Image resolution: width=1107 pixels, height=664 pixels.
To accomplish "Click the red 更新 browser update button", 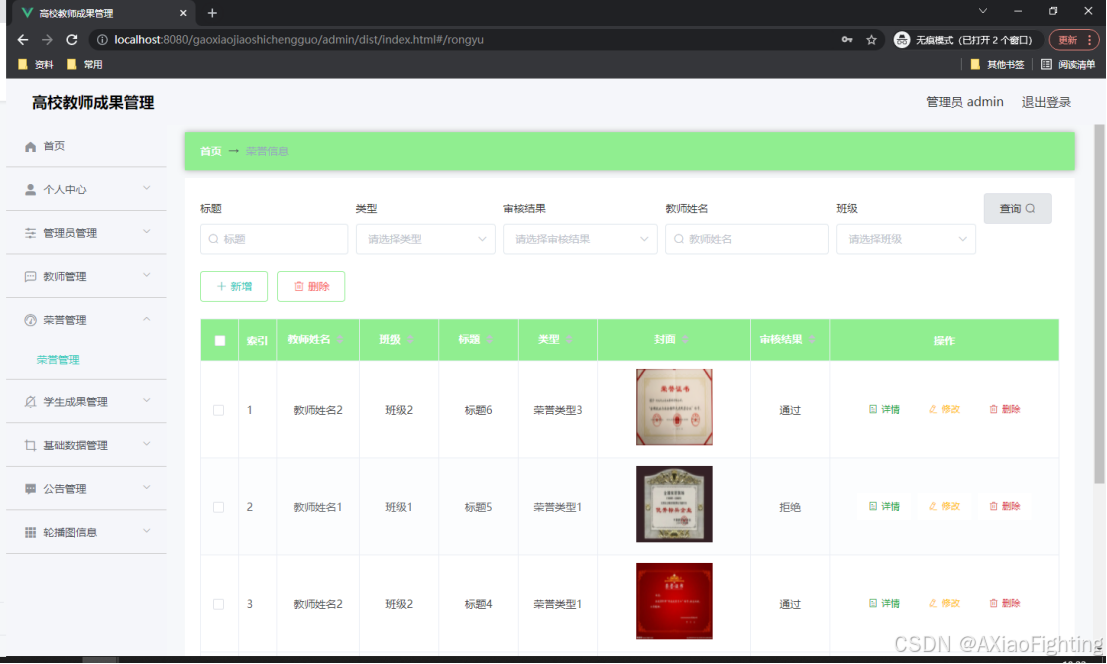I will [x=1074, y=40].
